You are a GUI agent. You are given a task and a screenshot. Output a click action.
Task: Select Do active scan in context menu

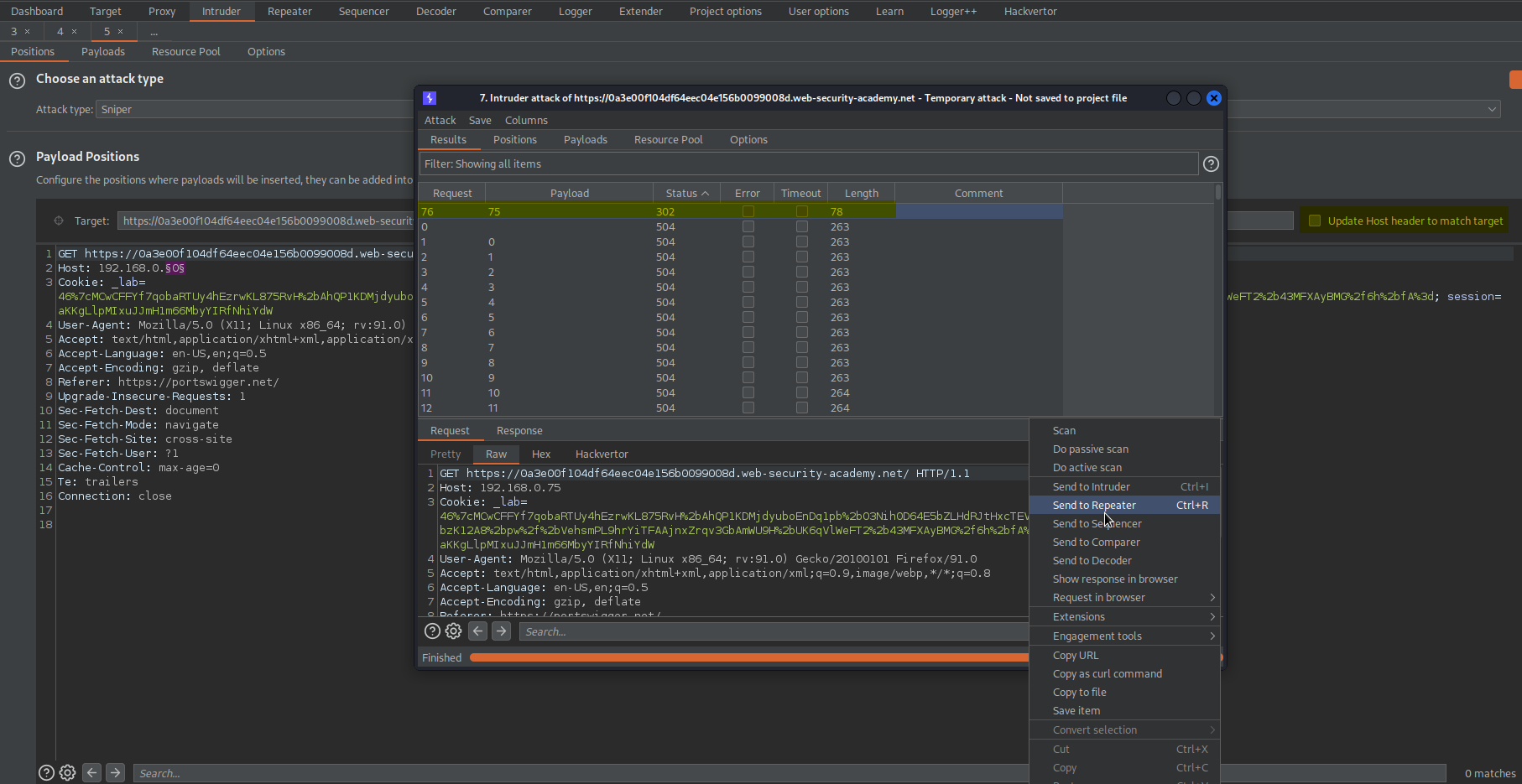point(1124,468)
